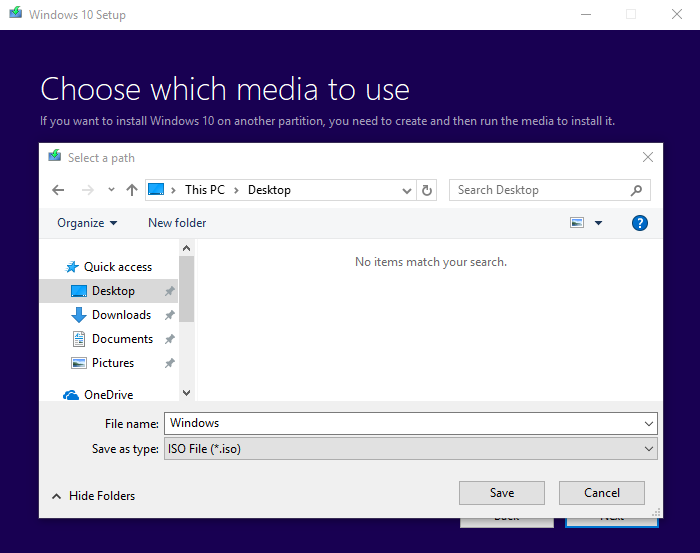
Task: Click the pin icon beside Pictures
Action: point(169,363)
